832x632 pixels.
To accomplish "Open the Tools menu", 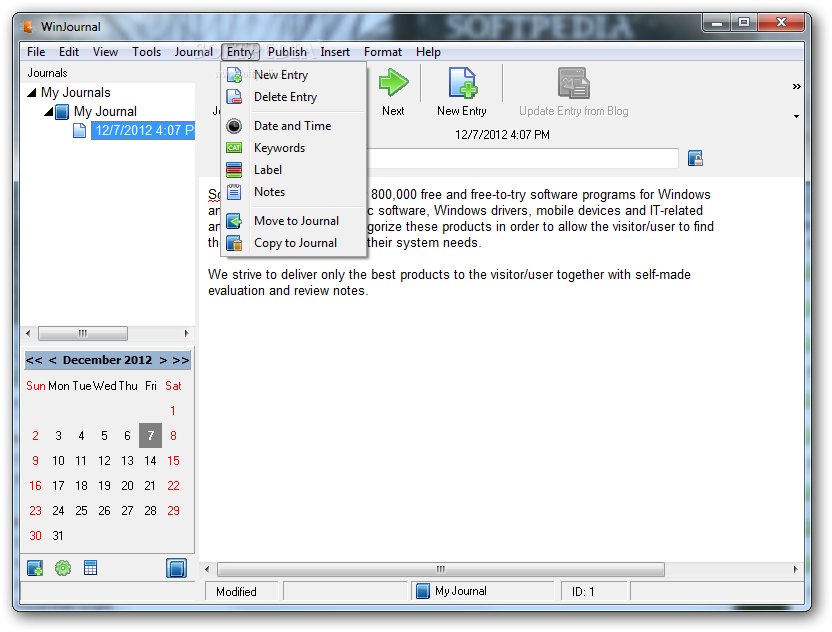I will pos(146,52).
